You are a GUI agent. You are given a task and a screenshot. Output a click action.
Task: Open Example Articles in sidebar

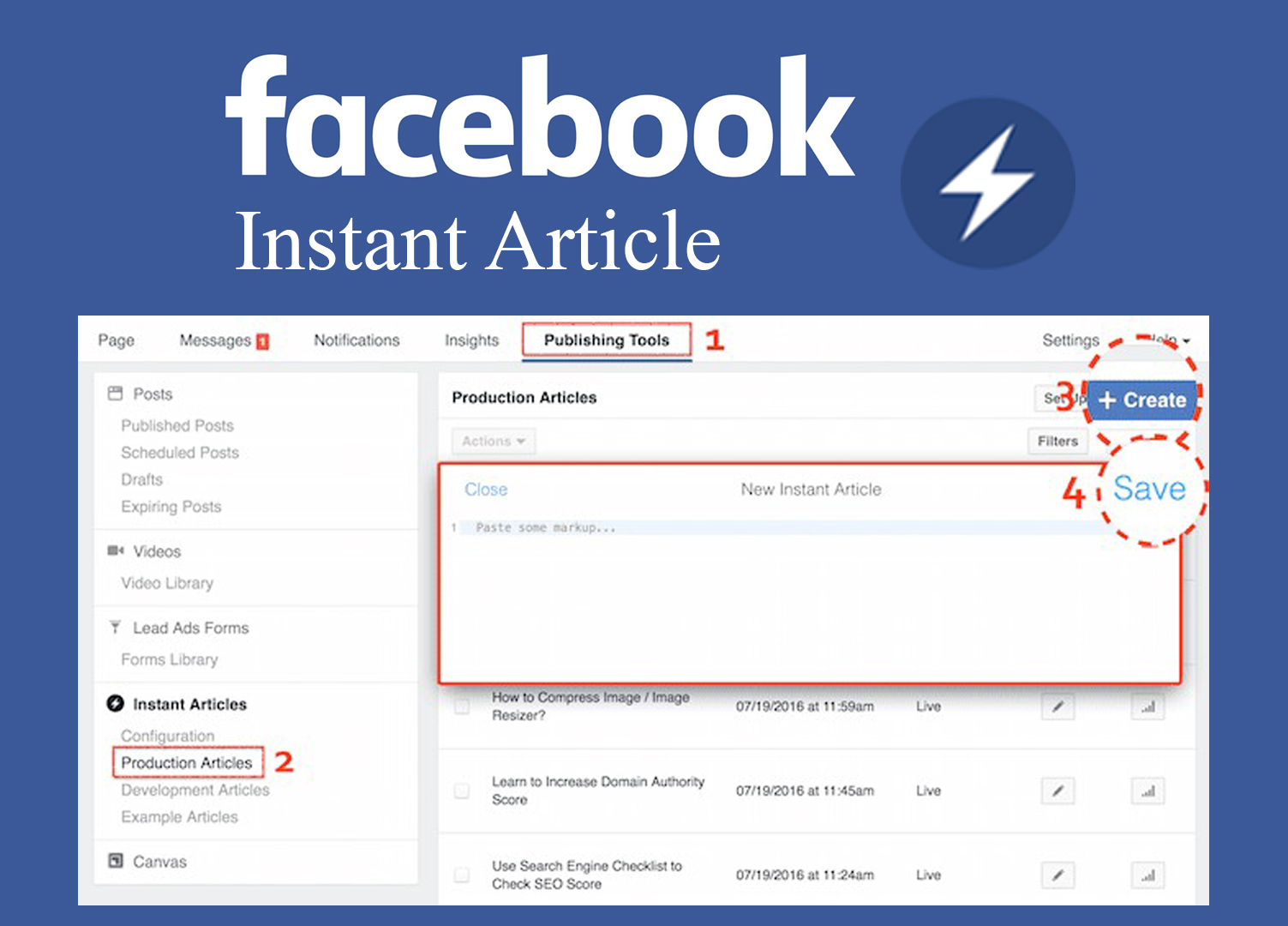click(x=179, y=816)
